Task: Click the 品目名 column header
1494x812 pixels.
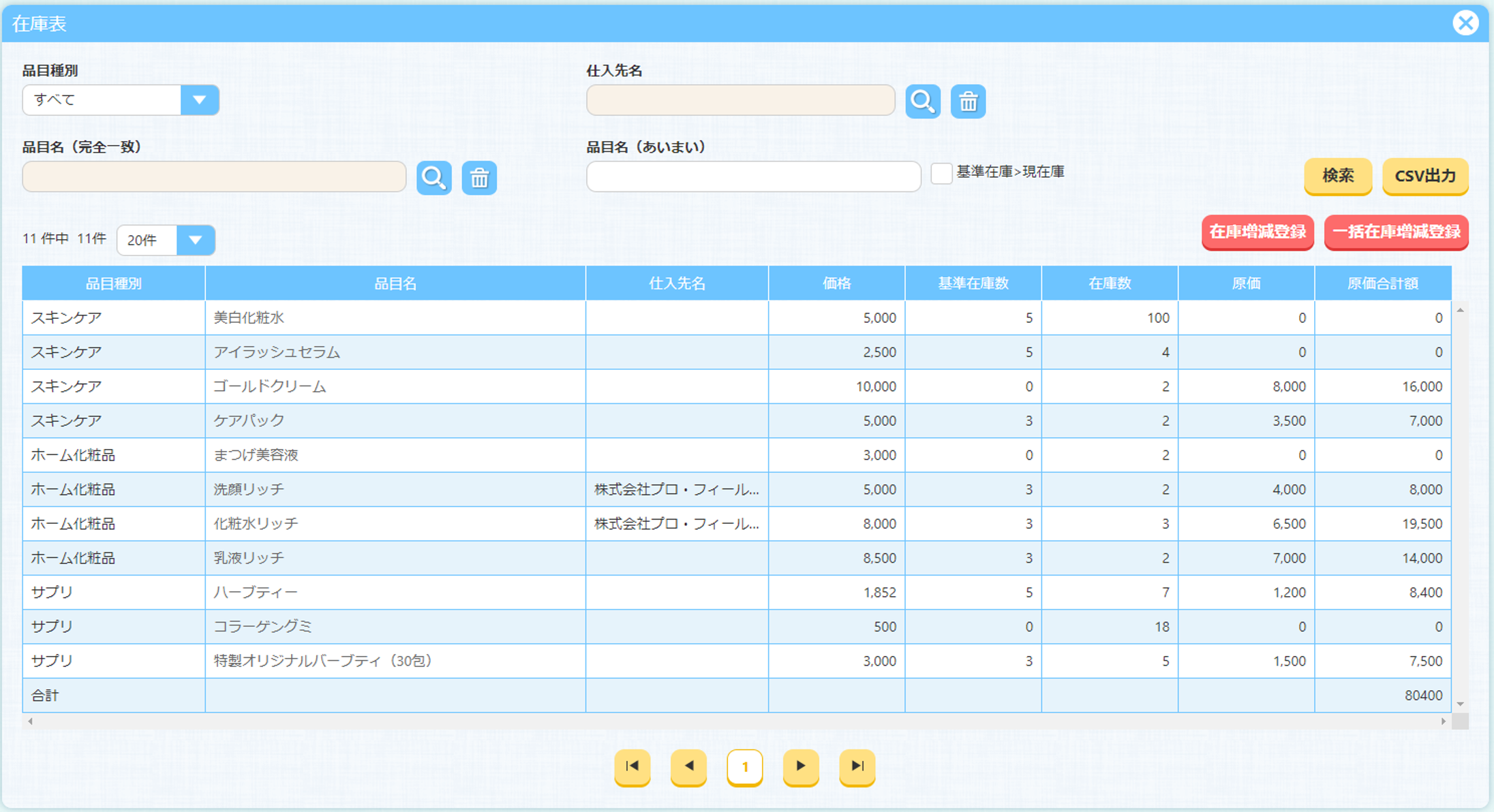Action: [x=395, y=283]
